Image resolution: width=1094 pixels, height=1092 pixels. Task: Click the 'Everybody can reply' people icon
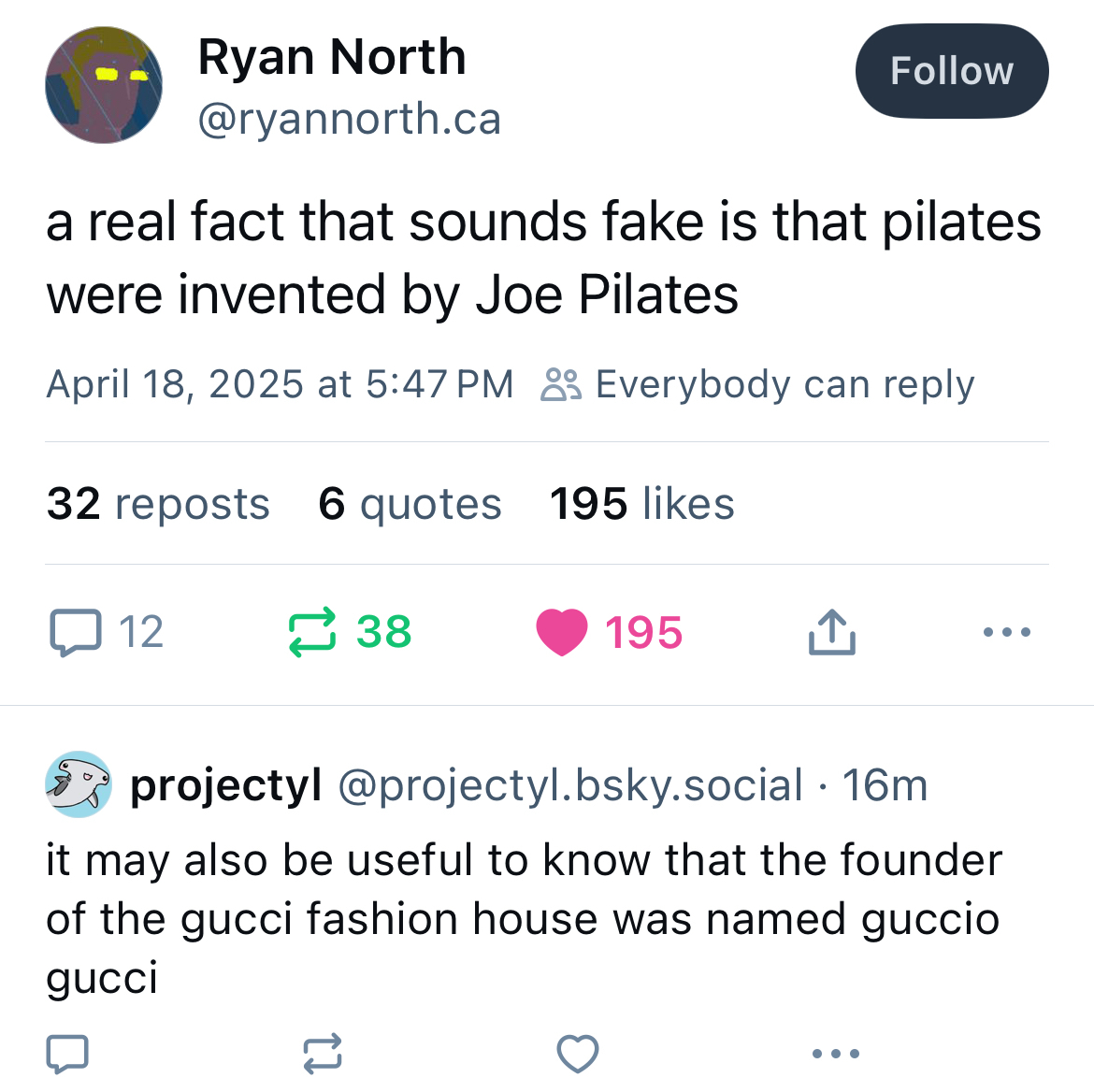point(561,384)
